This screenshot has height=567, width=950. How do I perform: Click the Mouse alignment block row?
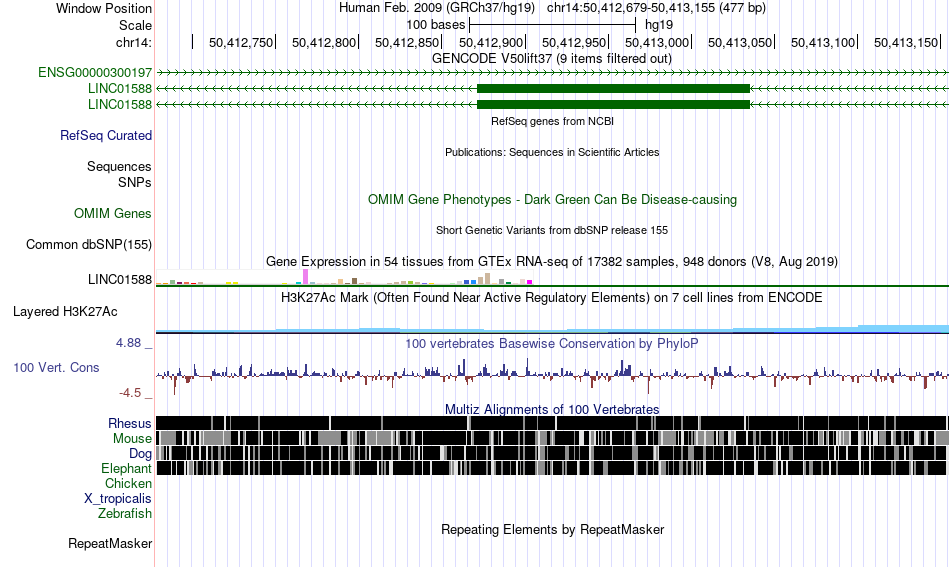(x=552, y=438)
